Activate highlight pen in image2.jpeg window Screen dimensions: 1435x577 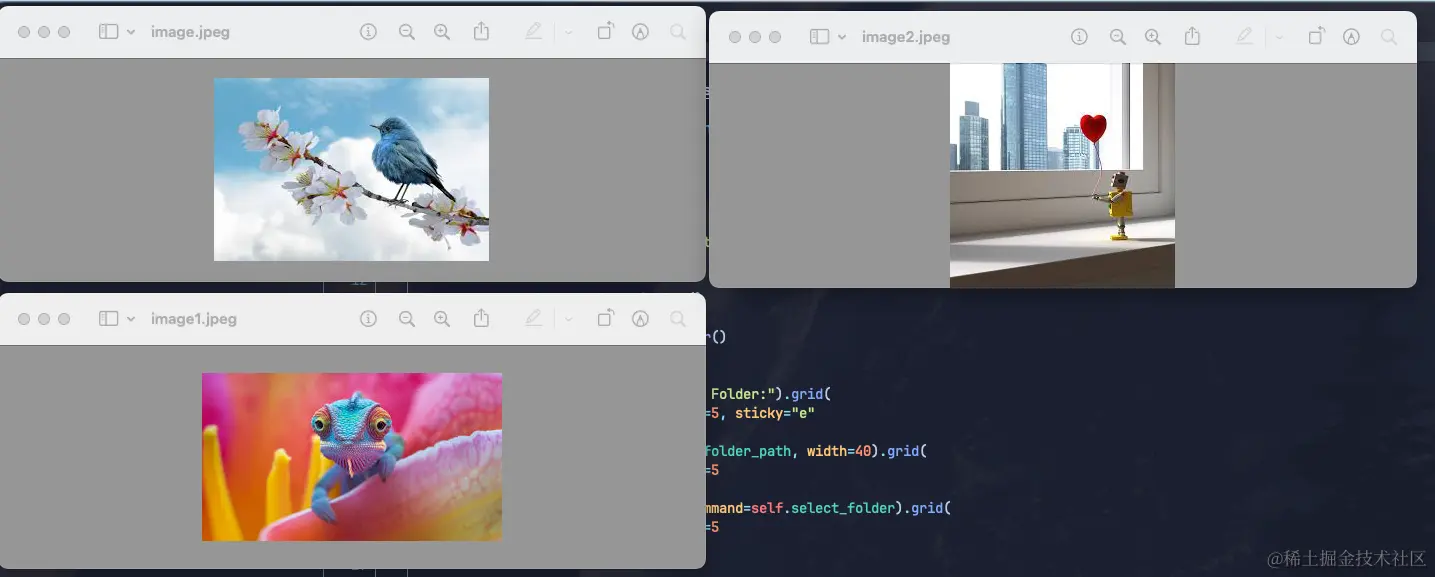point(1244,37)
